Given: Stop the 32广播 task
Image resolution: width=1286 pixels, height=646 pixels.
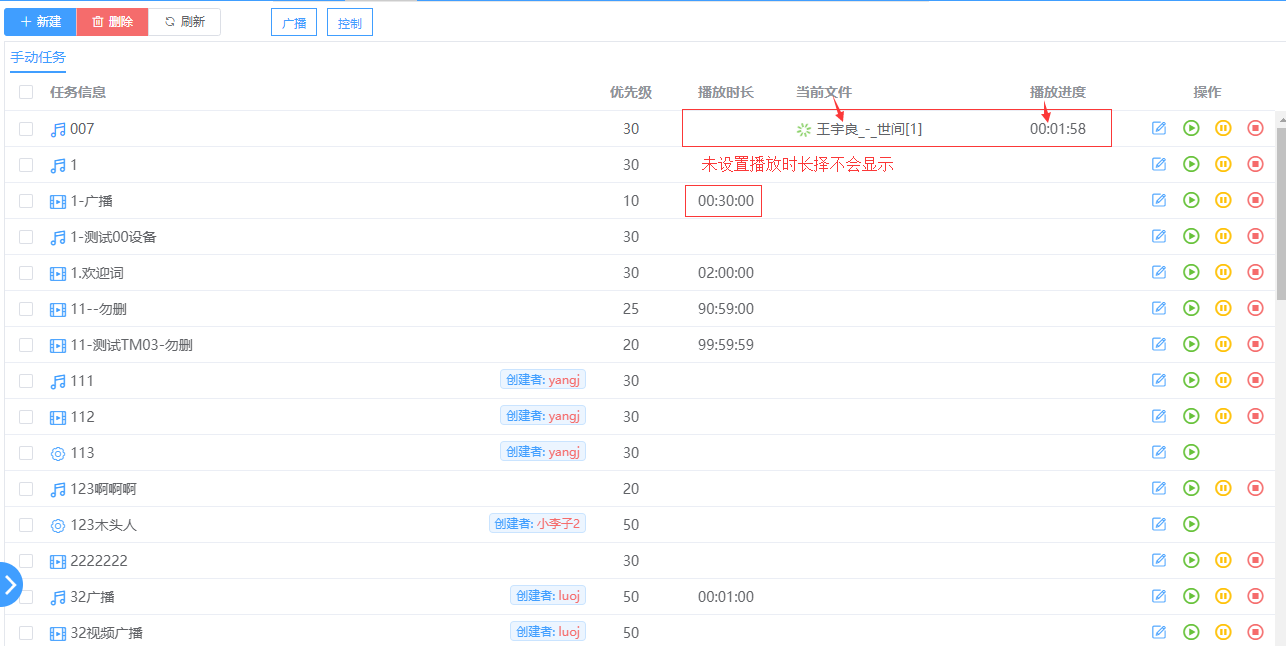Looking at the screenshot, I should click(1255, 596).
